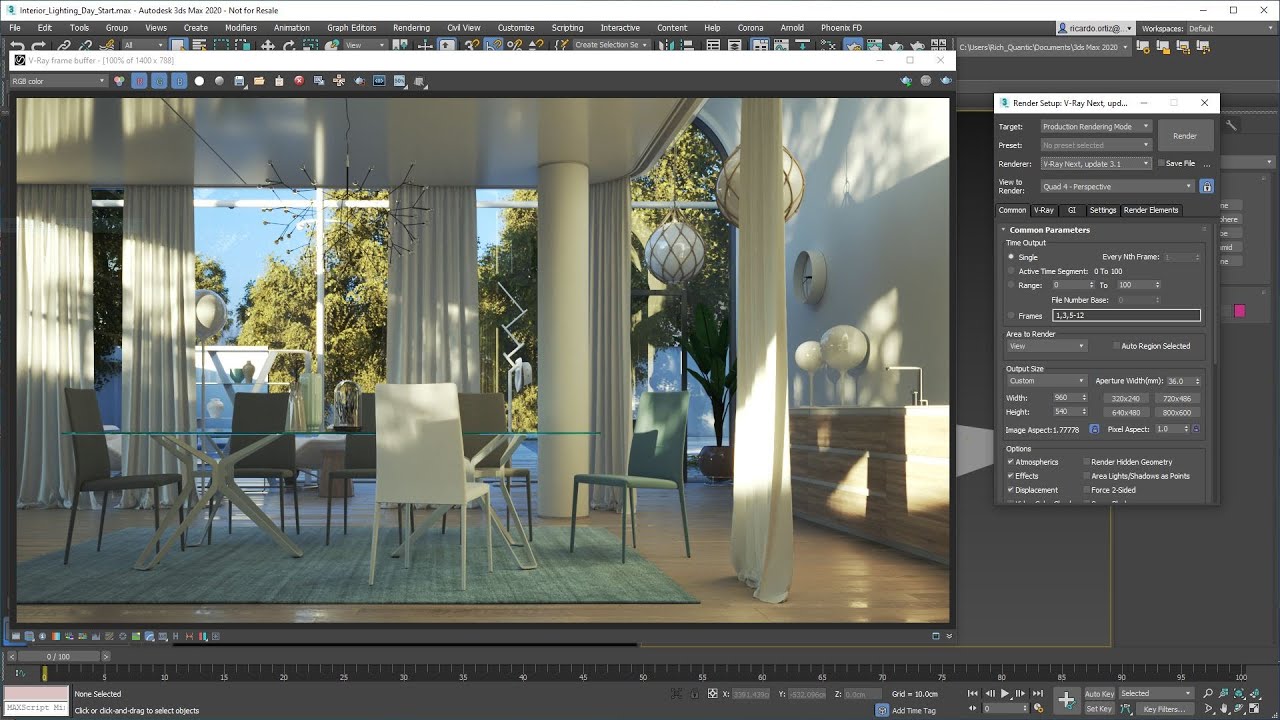This screenshot has width=1280, height=720.
Task: Switch to alpha channel white circle icon
Action: (199, 81)
